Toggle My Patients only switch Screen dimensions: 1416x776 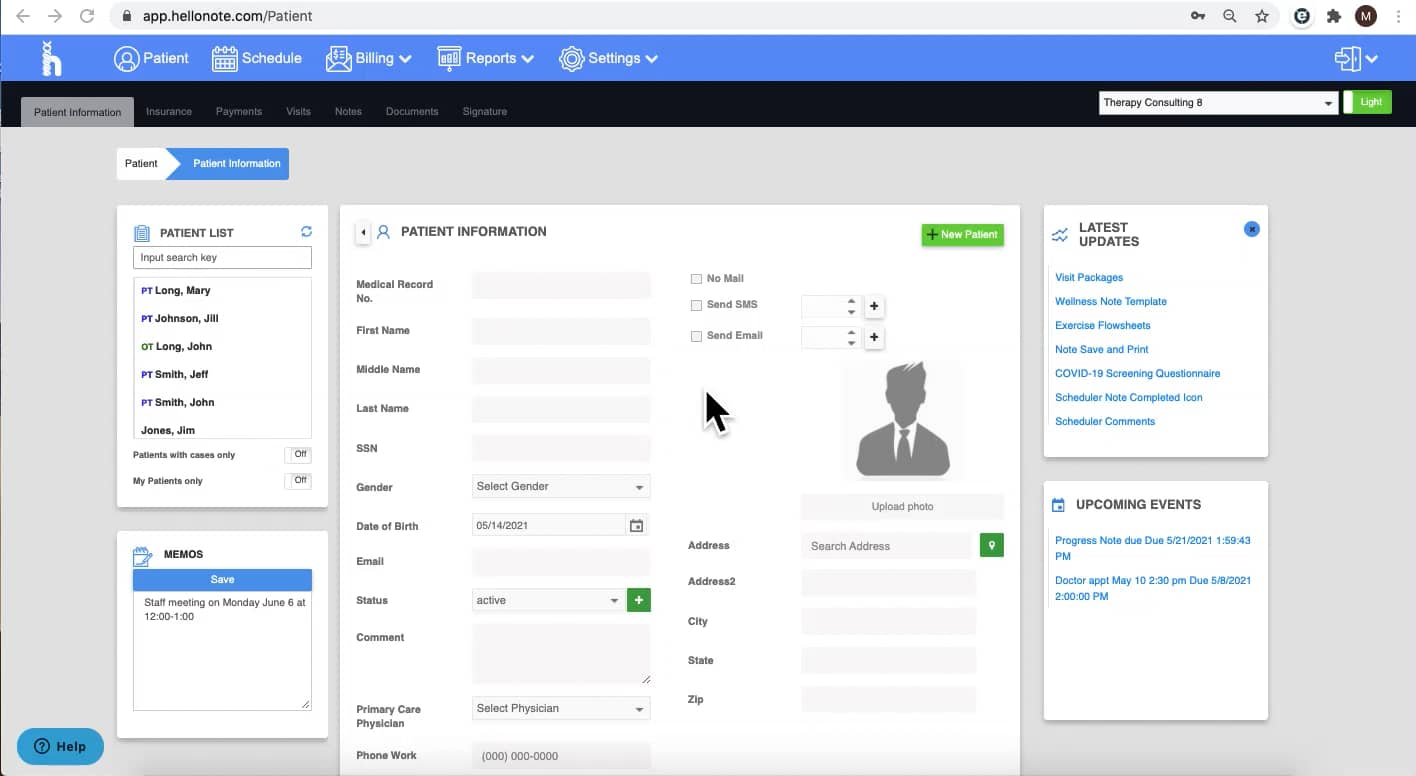click(299, 481)
